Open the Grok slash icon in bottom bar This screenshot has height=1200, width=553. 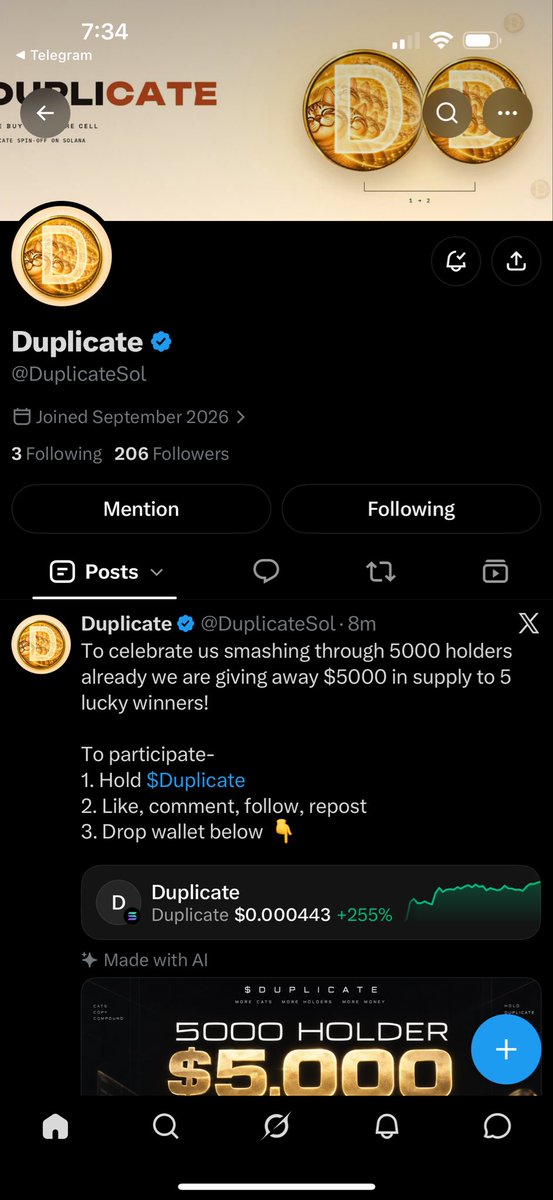point(276,1127)
